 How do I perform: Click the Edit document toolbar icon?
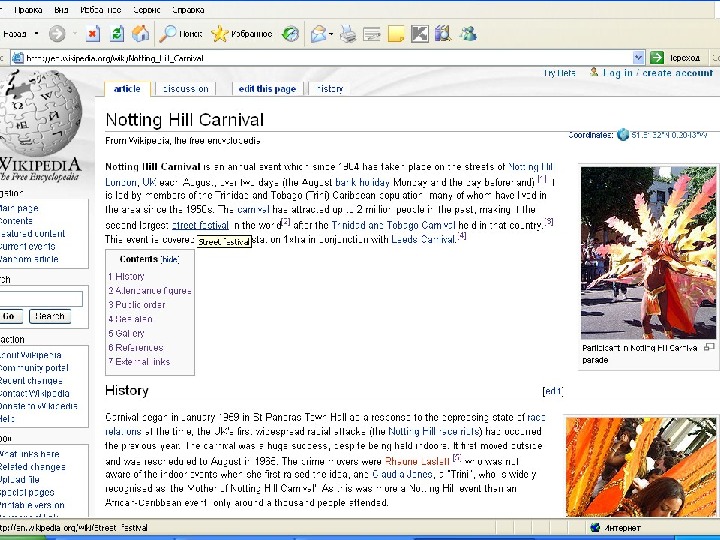371,34
